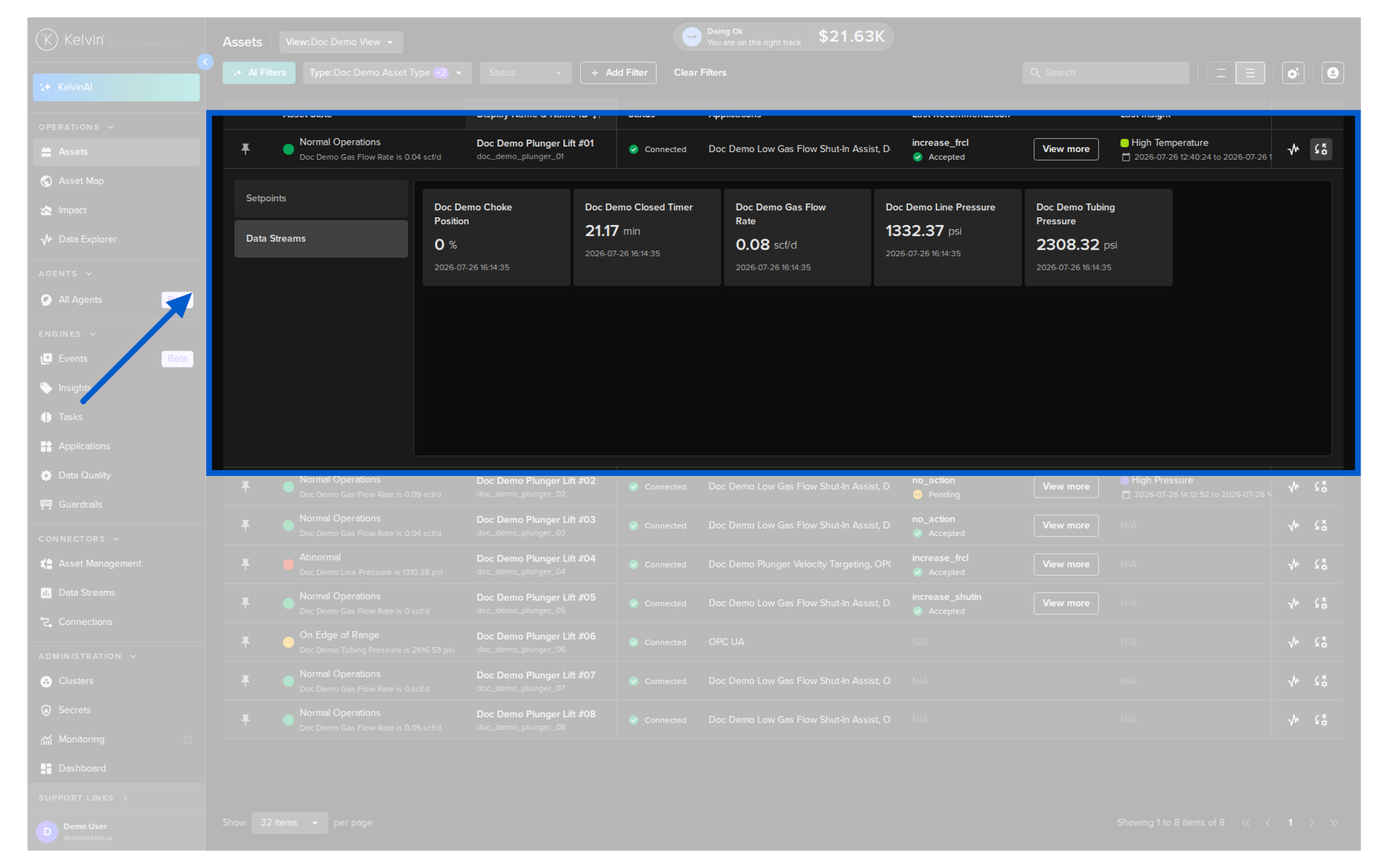This screenshot has width=1389, height=868.
Task: Collapse the sidebar with the round arrow button
Action: click(x=205, y=62)
